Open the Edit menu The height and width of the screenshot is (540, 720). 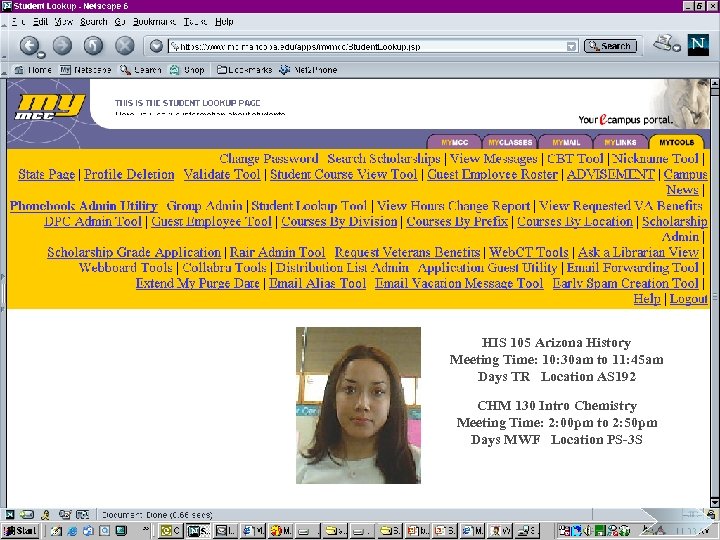(40, 22)
